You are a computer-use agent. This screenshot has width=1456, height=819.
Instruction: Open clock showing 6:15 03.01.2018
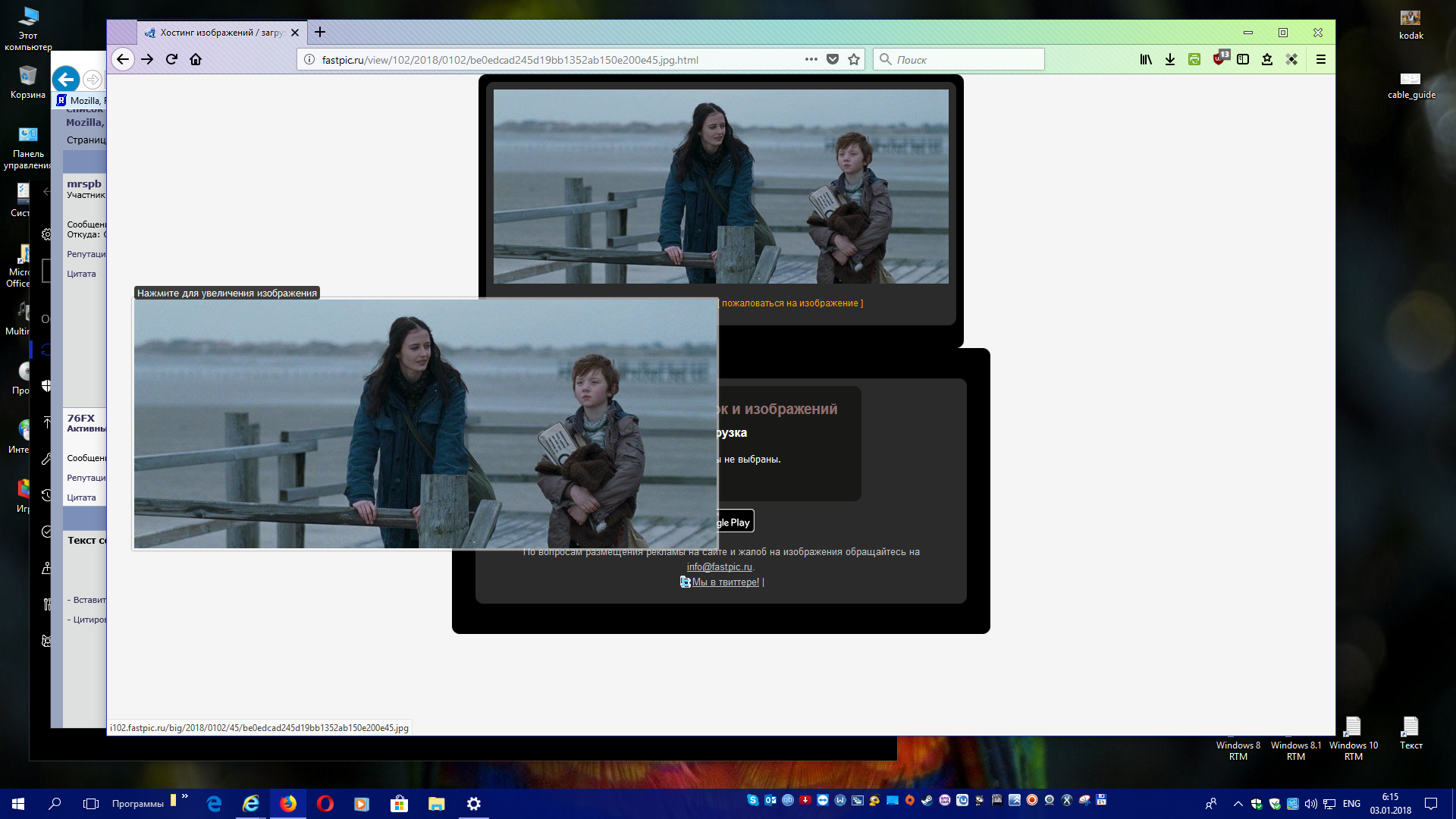[x=1390, y=804]
